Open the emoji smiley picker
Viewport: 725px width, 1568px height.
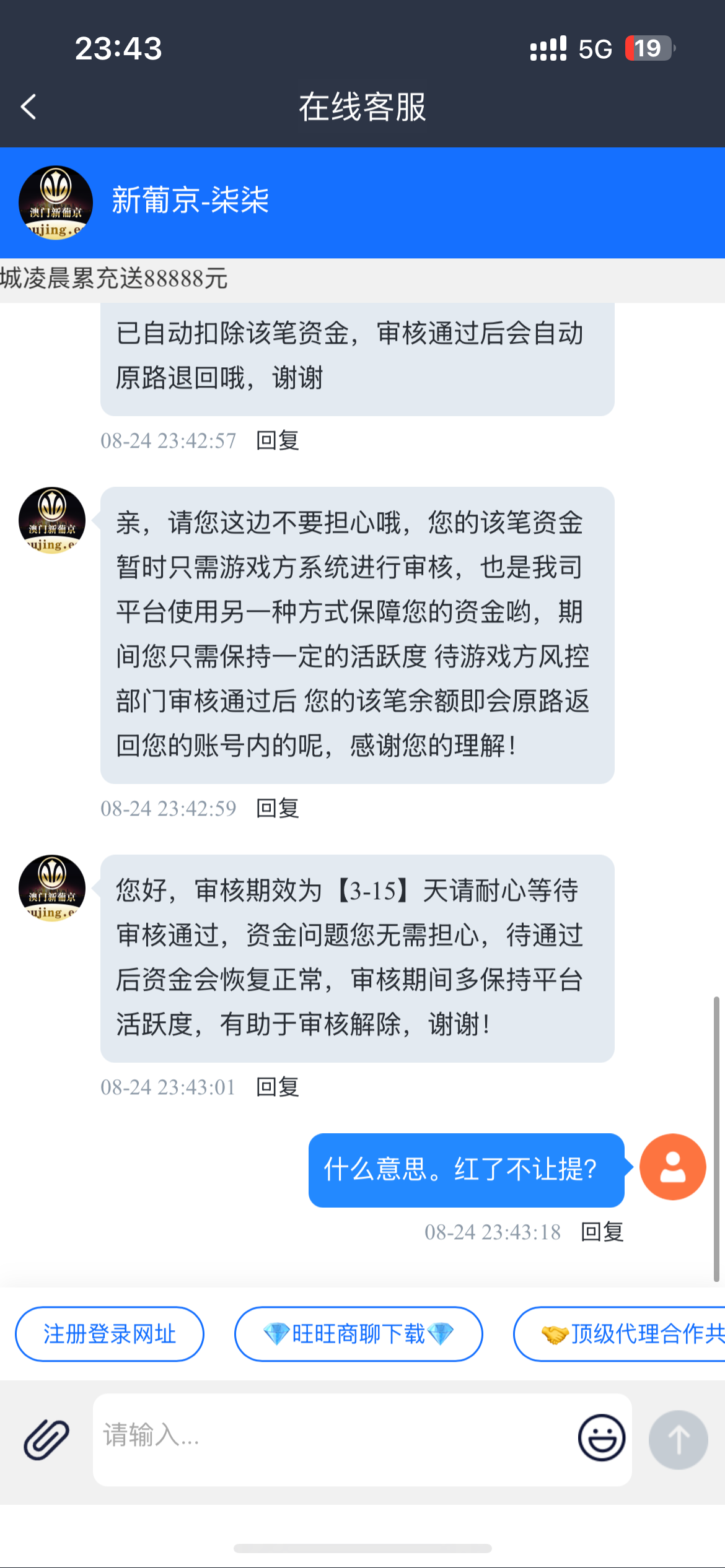point(601,1437)
